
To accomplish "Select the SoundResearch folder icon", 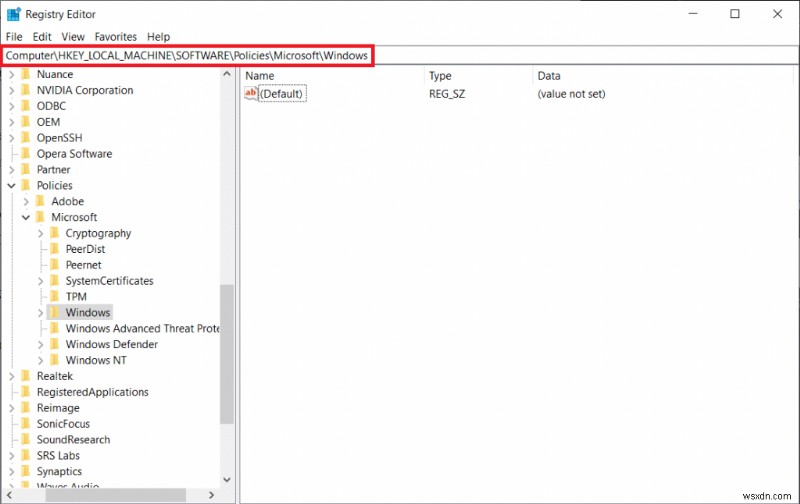I will 26,439.
